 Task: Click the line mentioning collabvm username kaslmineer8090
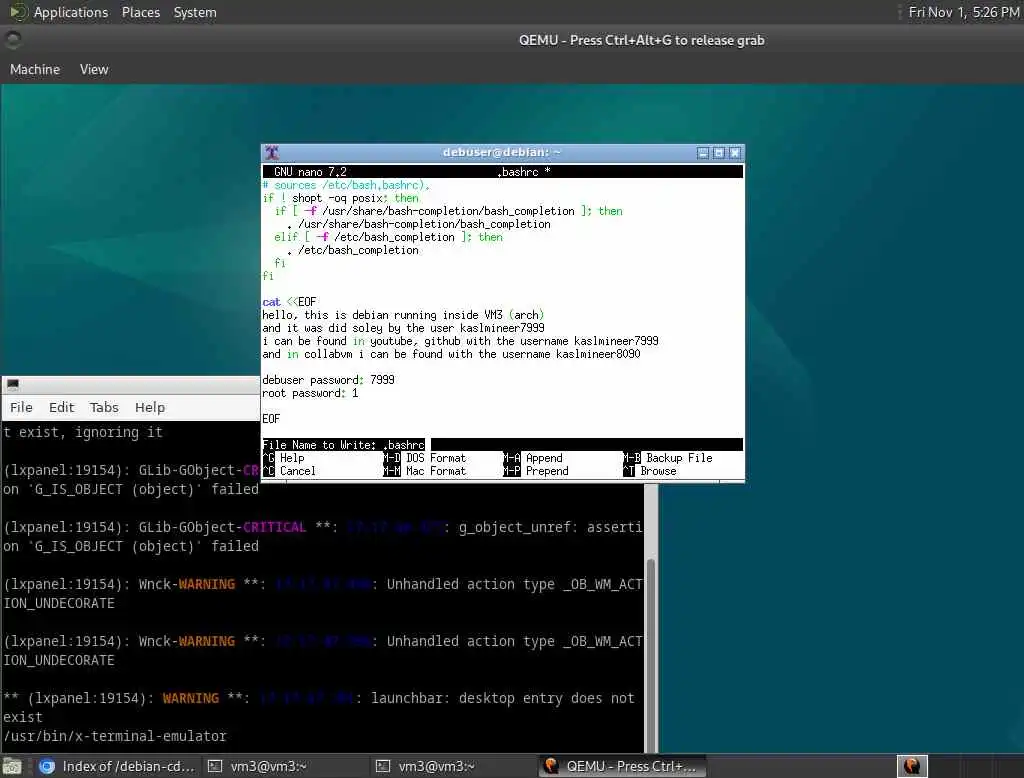451,354
